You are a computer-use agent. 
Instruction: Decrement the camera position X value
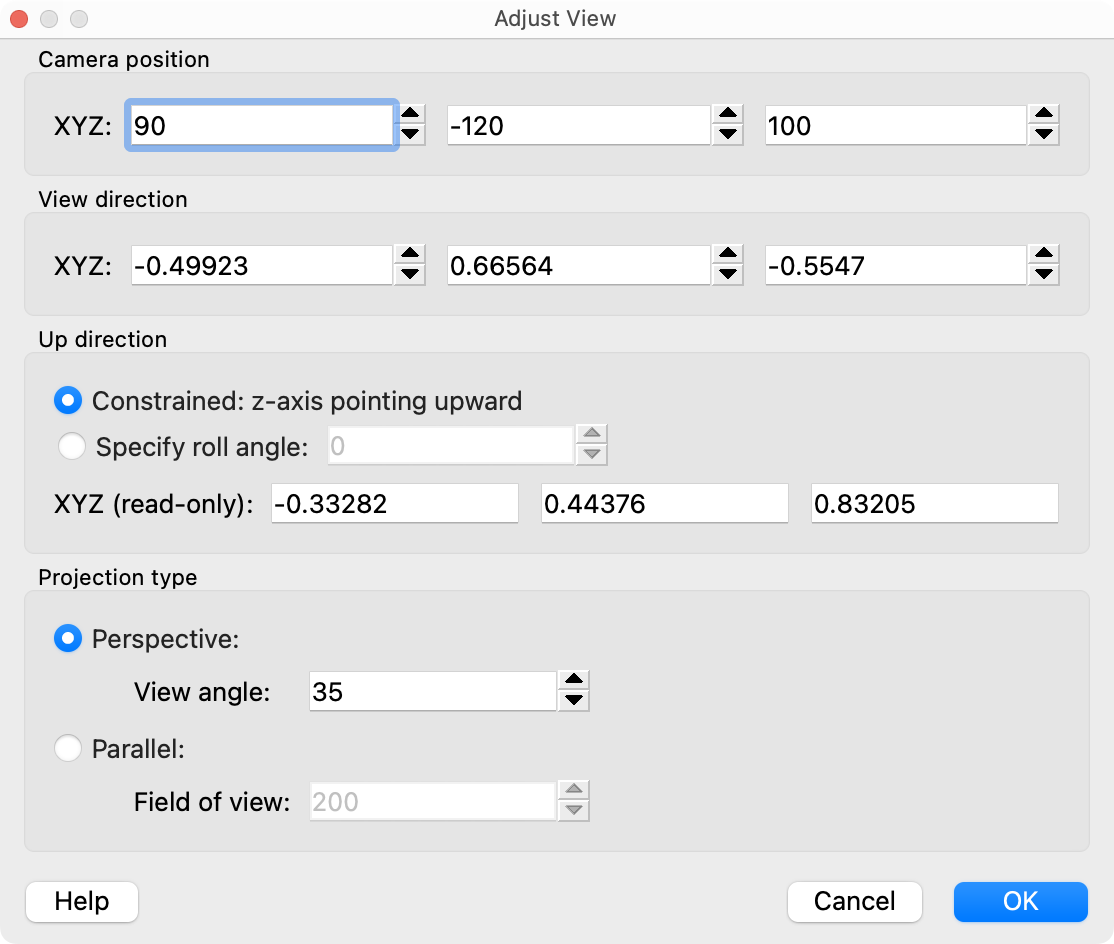tap(410, 134)
